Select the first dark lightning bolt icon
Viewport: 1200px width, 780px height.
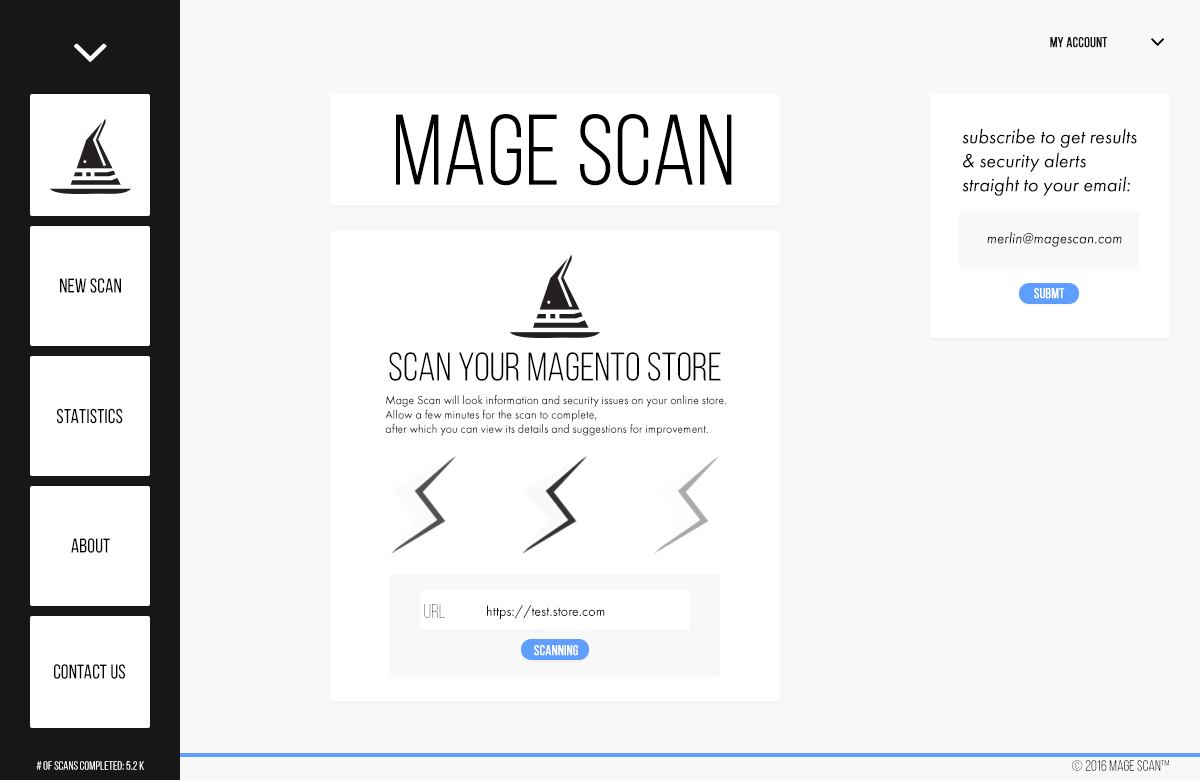coord(424,505)
